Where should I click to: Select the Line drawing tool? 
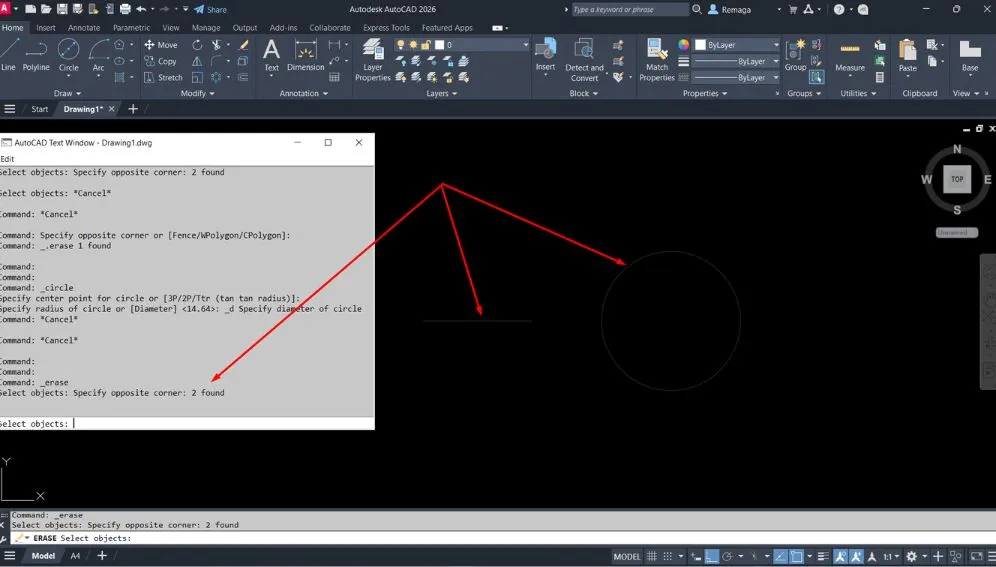pos(8,54)
